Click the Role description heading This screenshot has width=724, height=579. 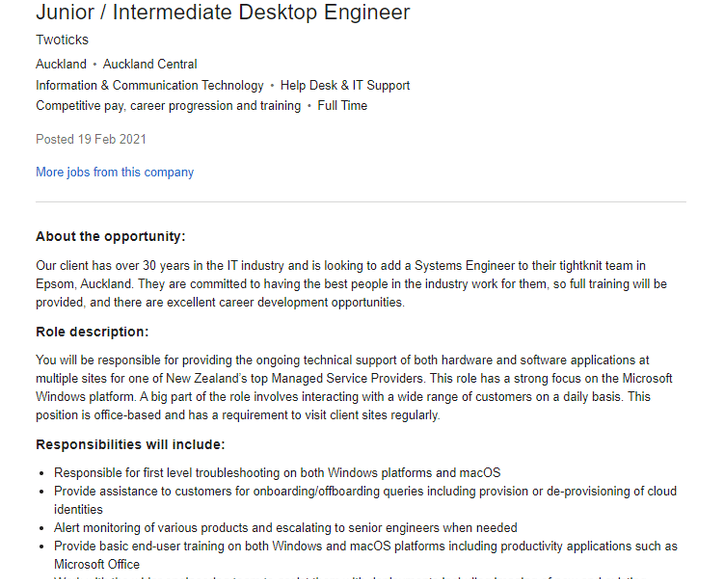pyautogui.click(x=92, y=332)
